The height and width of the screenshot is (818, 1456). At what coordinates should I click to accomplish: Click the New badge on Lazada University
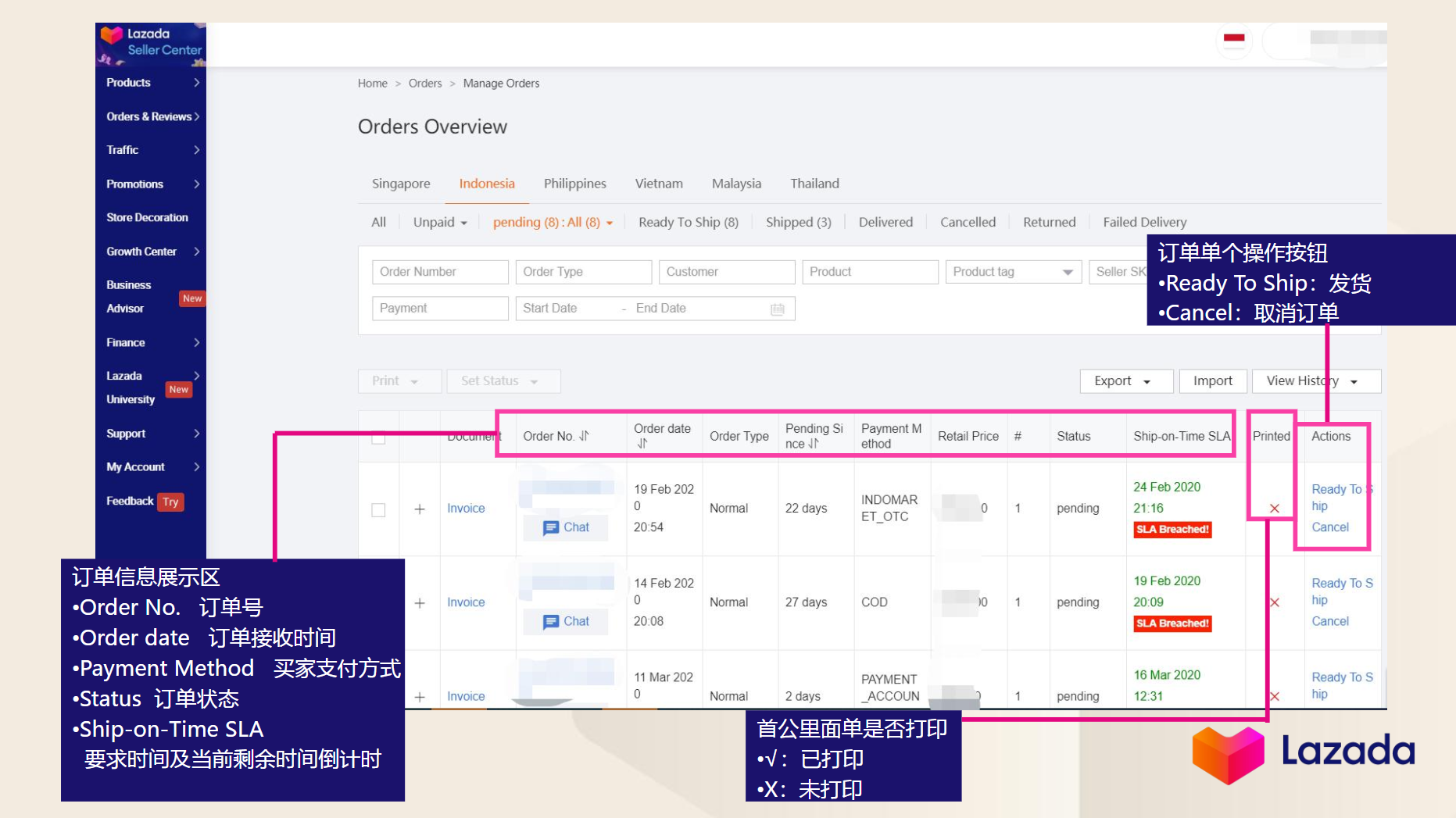click(179, 389)
